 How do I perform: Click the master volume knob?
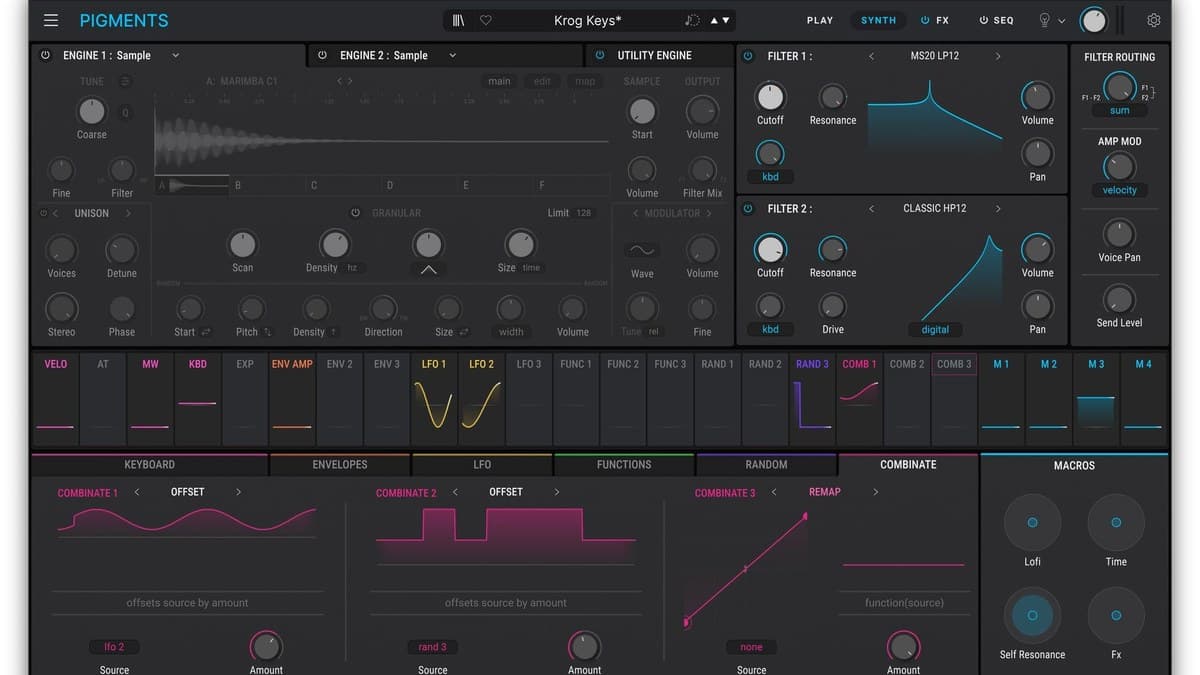coord(1094,20)
